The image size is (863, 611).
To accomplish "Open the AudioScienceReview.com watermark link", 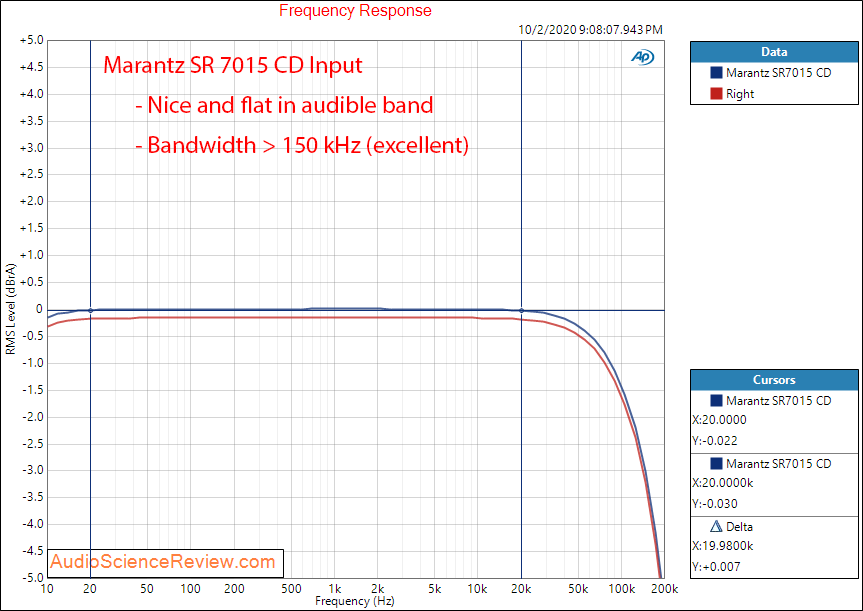I will tap(163, 562).
